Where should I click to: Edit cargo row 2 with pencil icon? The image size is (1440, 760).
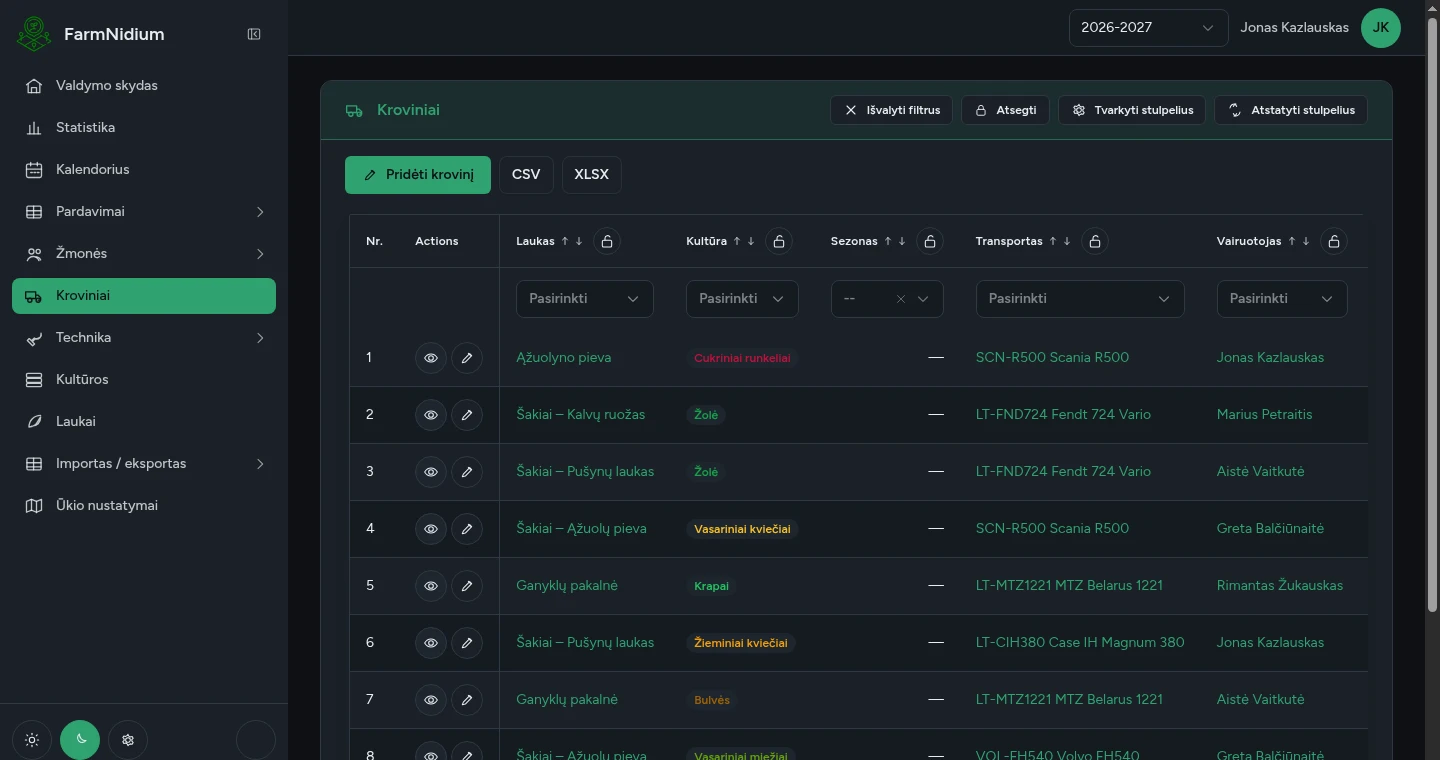coord(467,415)
